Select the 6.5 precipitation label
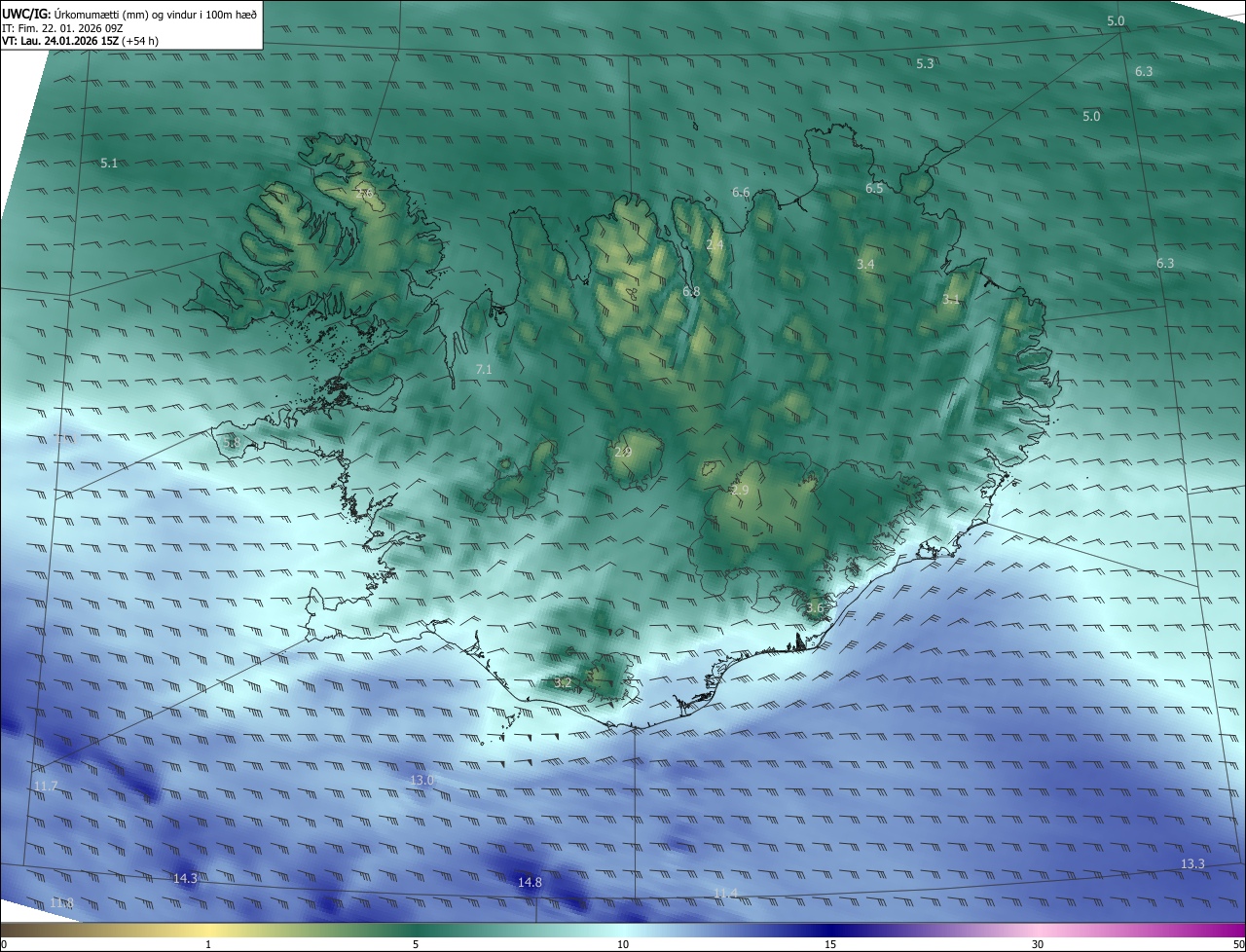Screen dimensions: 1246x952 874,188
